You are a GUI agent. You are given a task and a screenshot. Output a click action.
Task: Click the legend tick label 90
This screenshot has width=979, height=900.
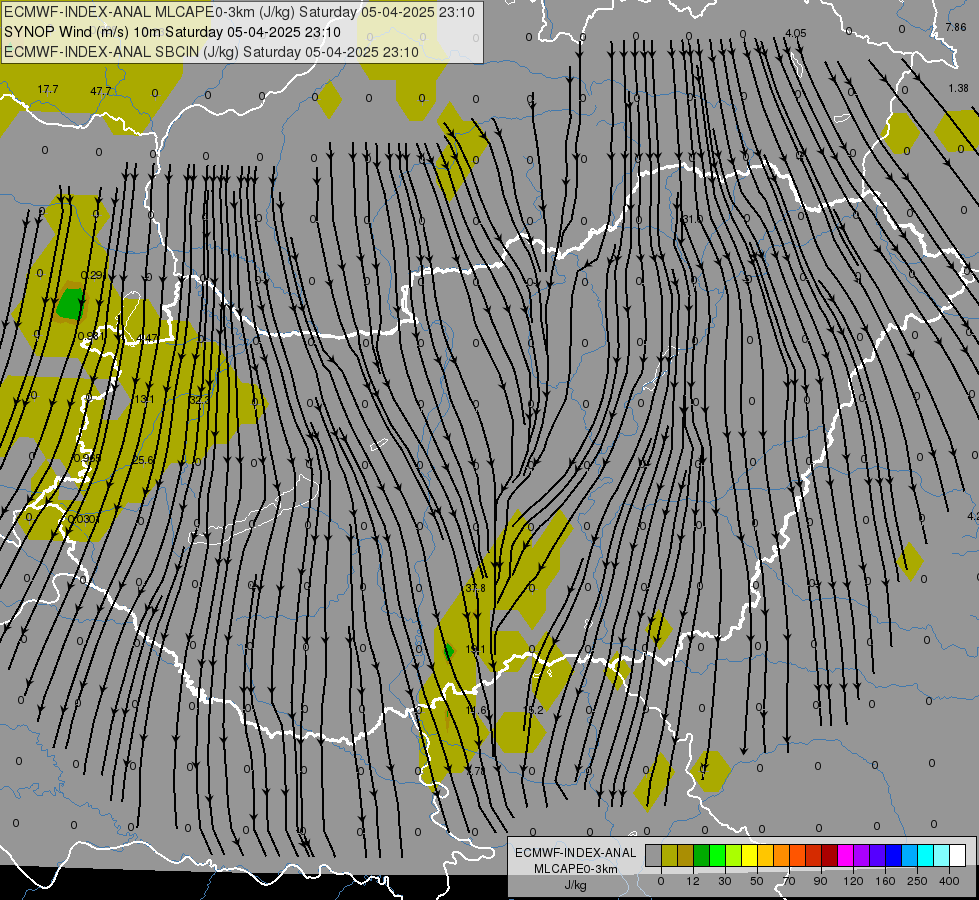(x=821, y=881)
